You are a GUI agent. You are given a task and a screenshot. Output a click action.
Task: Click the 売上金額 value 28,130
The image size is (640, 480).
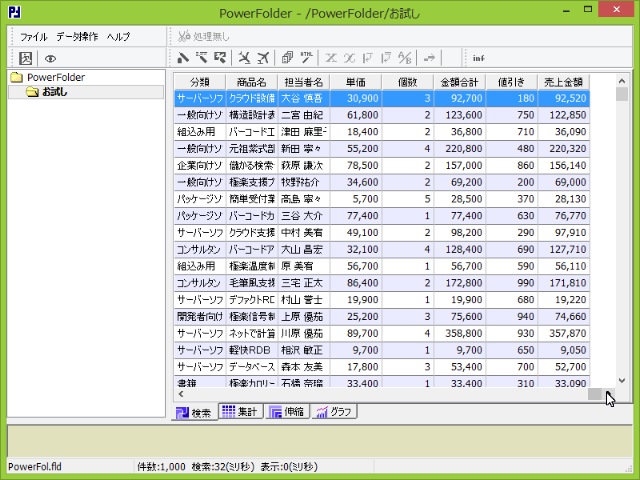tap(563, 199)
